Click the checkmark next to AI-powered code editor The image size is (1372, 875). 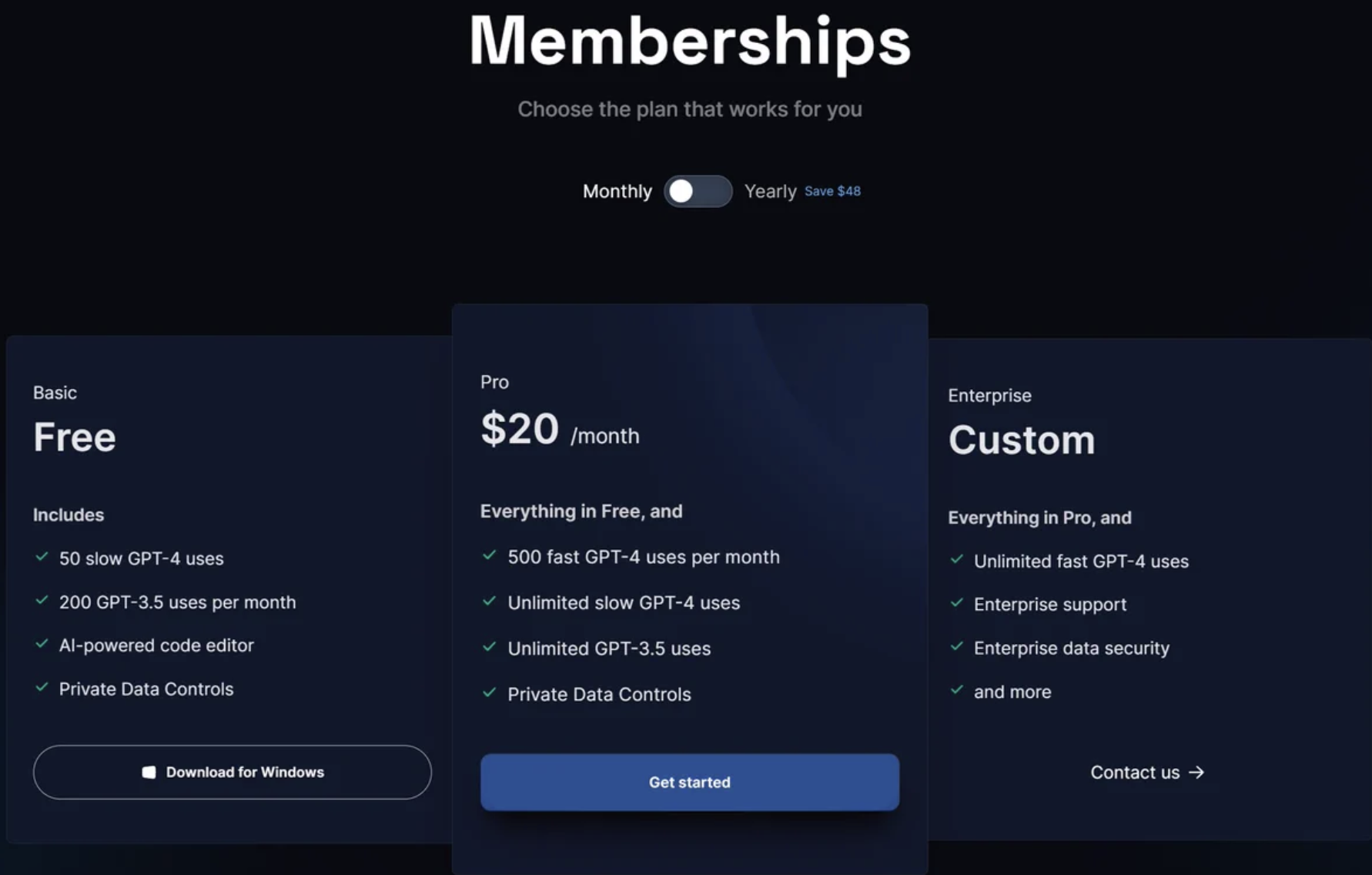tap(42, 644)
